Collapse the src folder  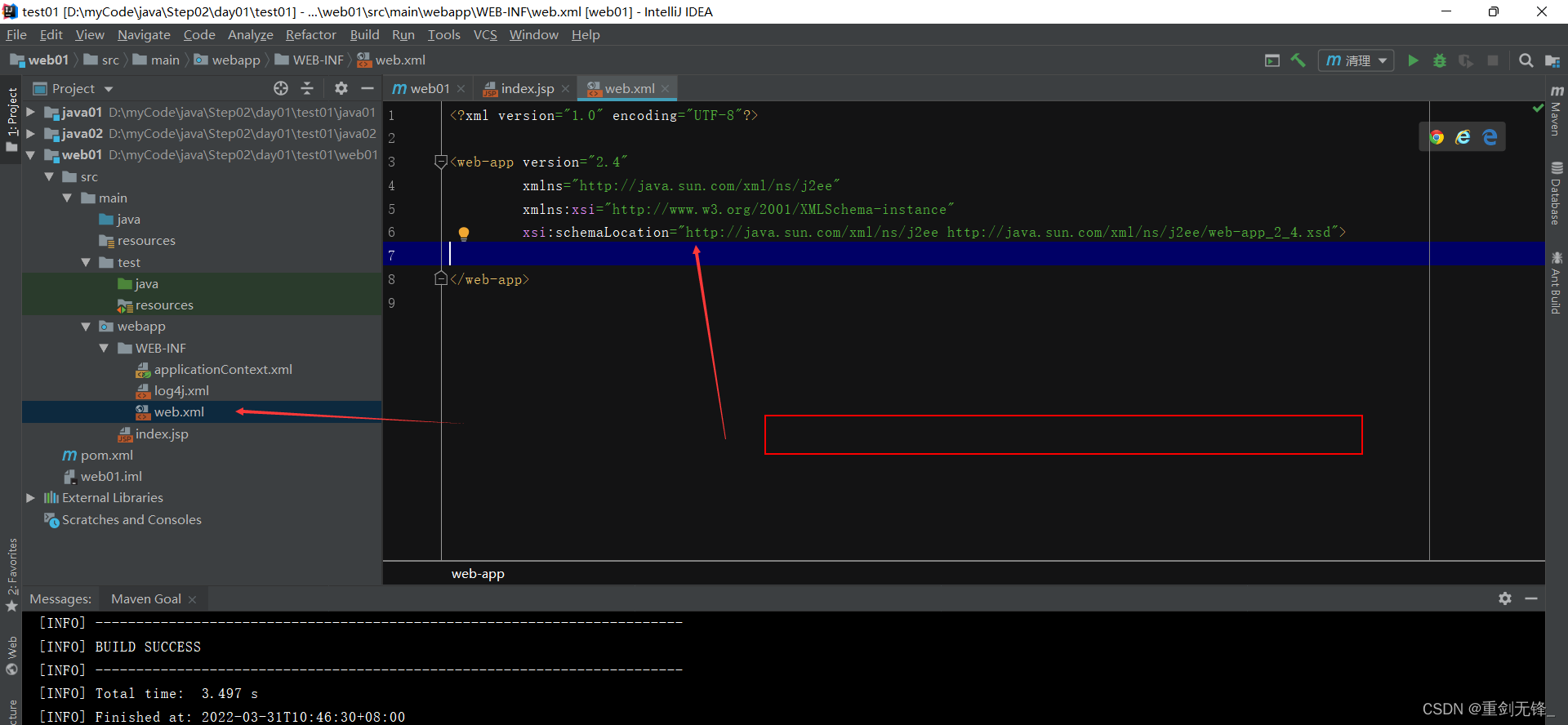click(x=49, y=176)
